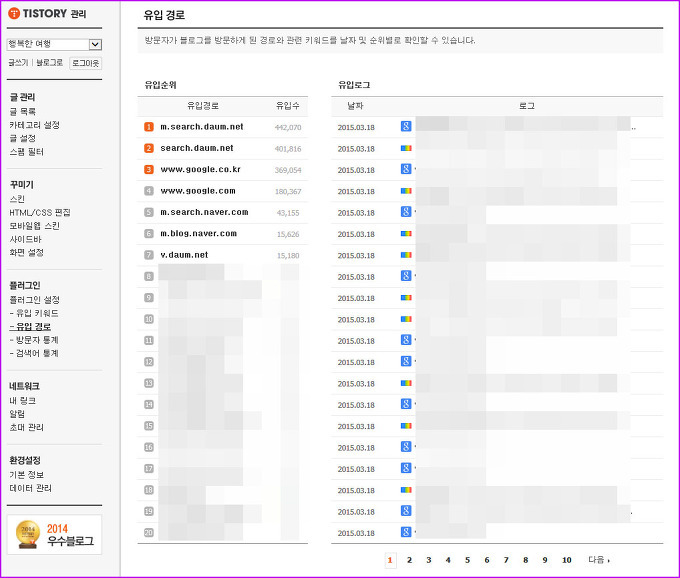The height and width of the screenshot is (578, 680).
Task: Click the visit count 369,054
Action: tap(288, 170)
